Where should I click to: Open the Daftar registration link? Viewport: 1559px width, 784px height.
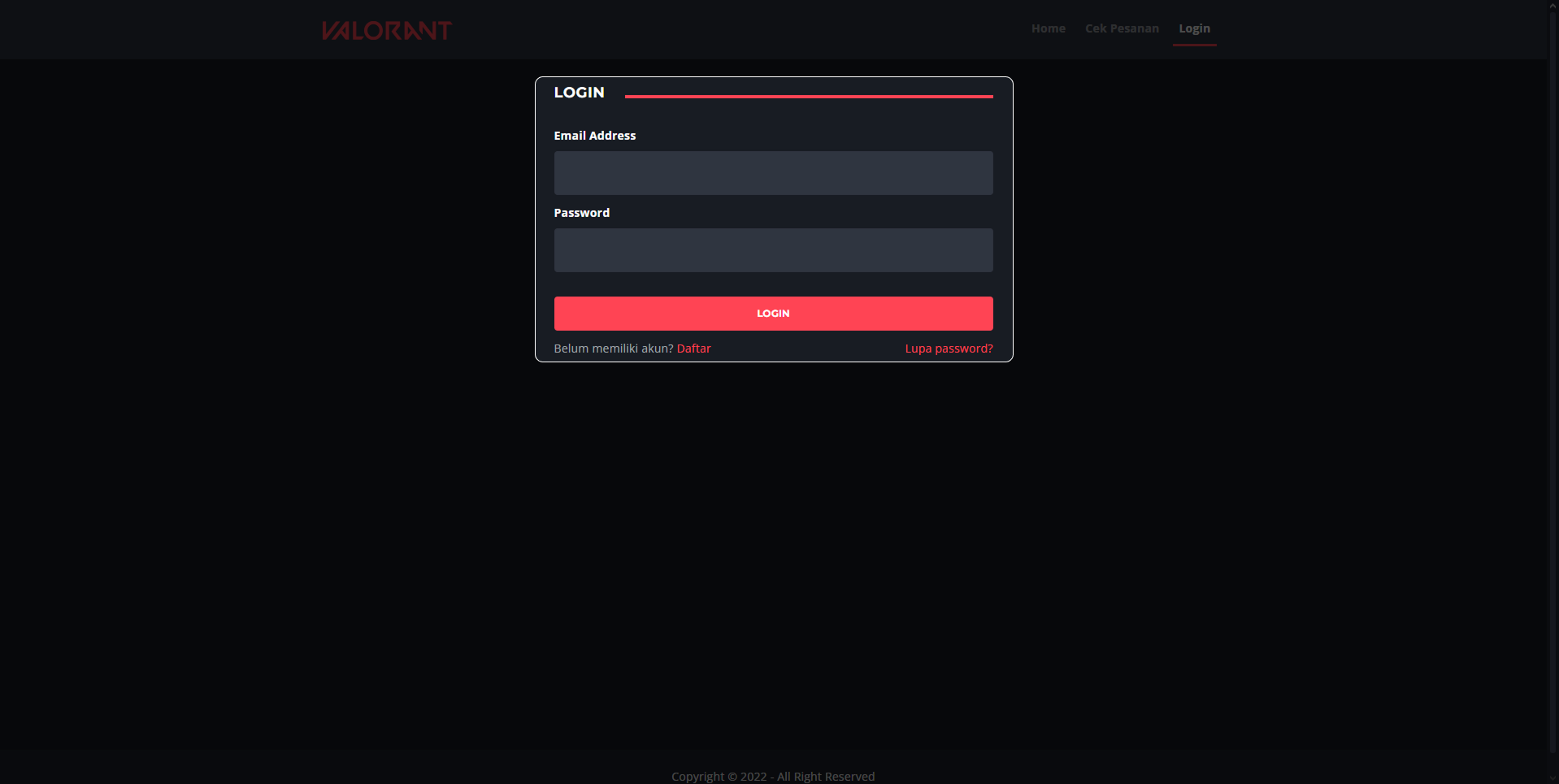coord(693,349)
